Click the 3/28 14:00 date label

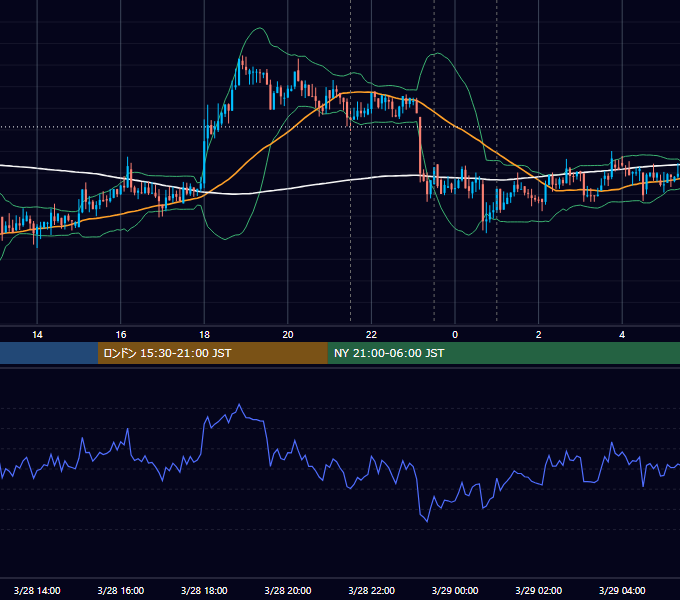[x=37, y=590]
